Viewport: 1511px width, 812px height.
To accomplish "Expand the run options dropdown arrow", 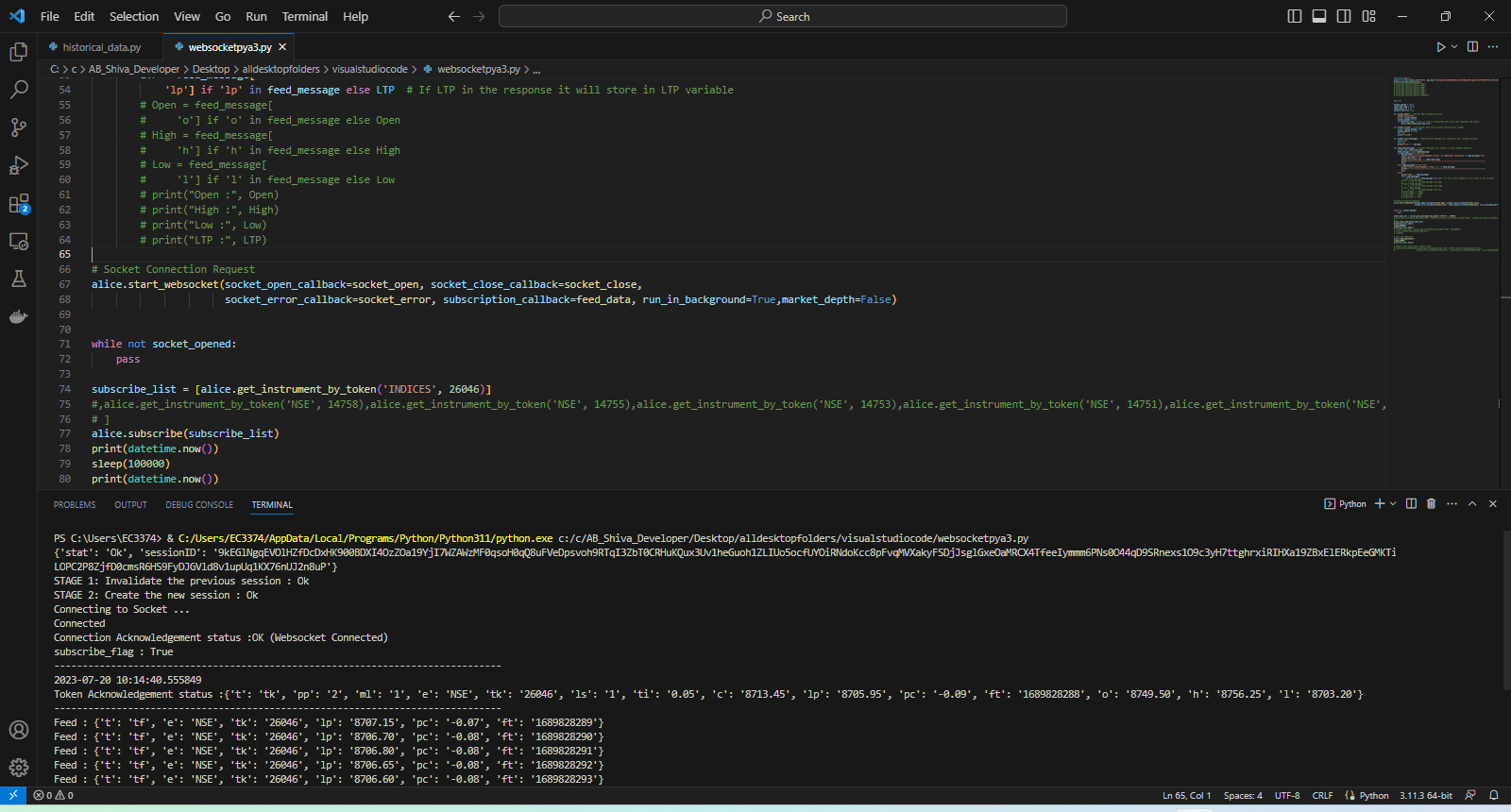I will (x=1454, y=47).
